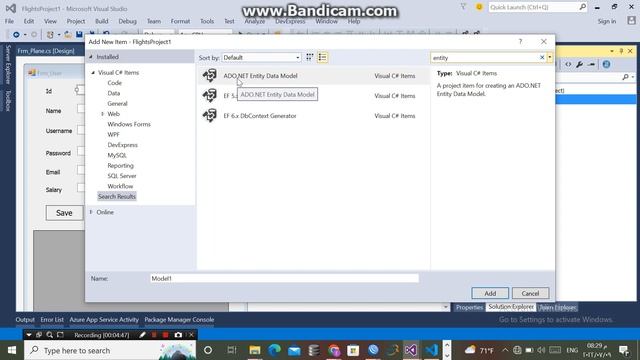Click the navigate backward toolbar icon

click(16, 35)
